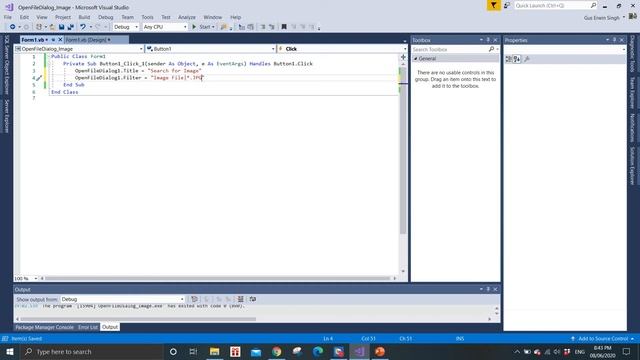This screenshot has width=640, height=360.
Task: Open the Properties object selector dropdown
Action: (x=565, y=49)
